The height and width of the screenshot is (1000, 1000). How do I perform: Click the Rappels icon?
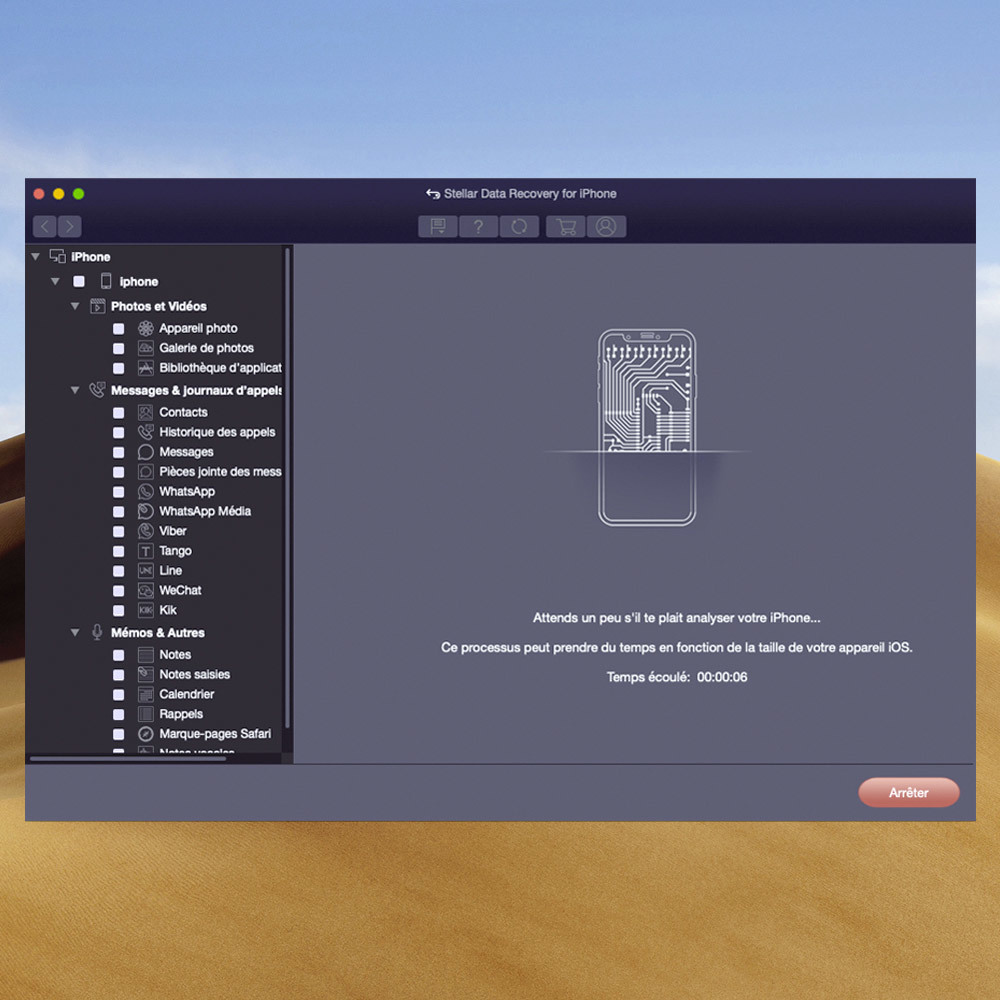pos(146,714)
